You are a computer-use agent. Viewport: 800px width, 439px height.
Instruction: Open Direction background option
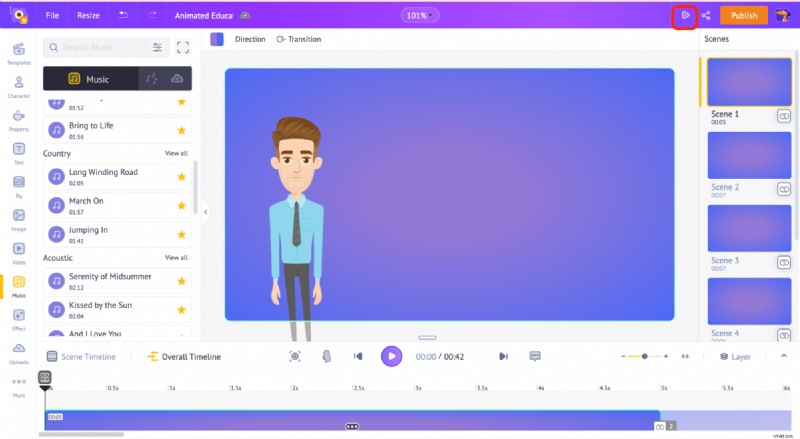tap(250, 39)
